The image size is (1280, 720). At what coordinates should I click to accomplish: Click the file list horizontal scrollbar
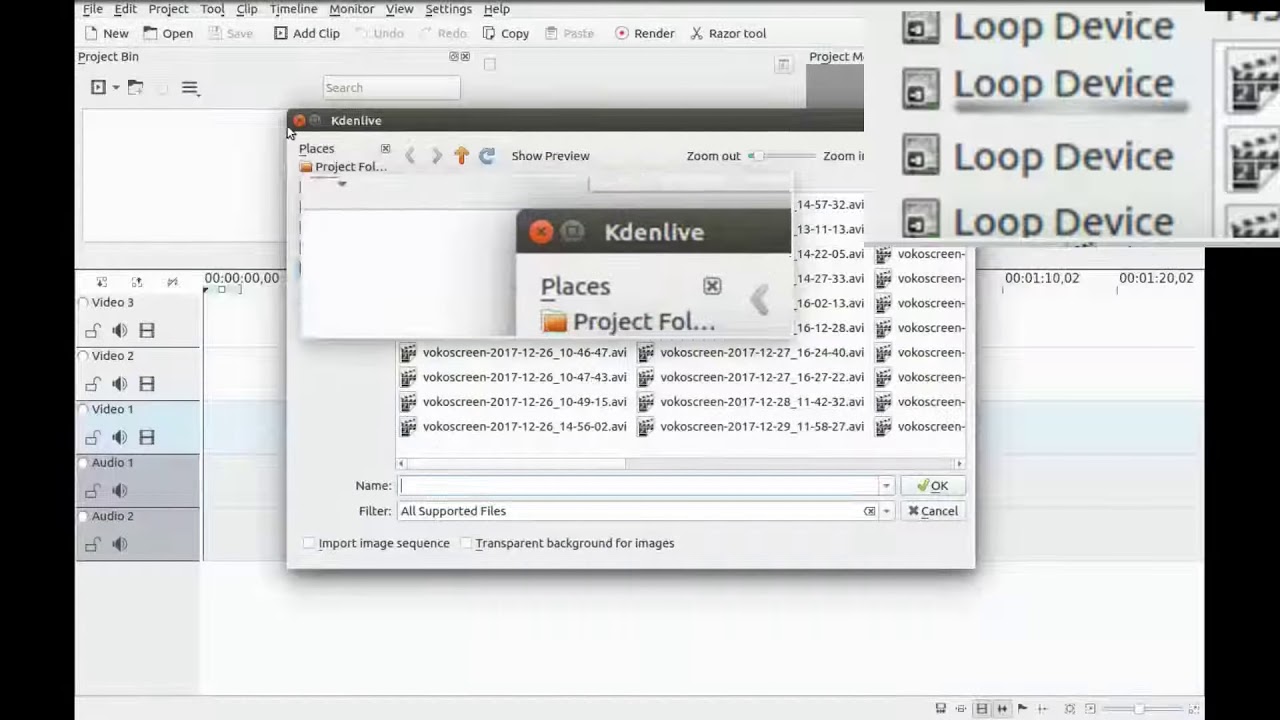(x=680, y=464)
